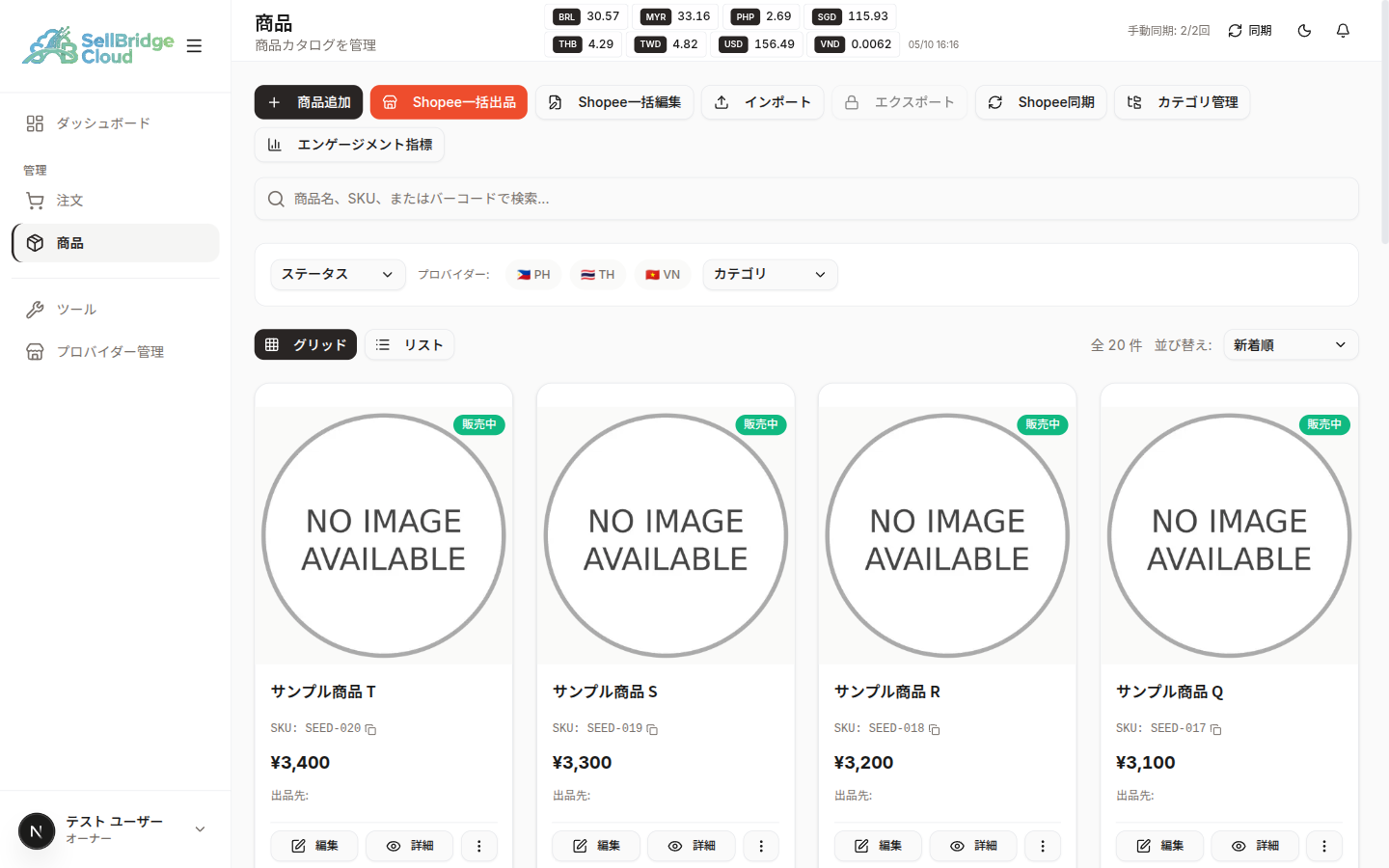The height and width of the screenshot is (868, 1389).
Task: Click the ¥3,100 price
Action: [1145, 763]
